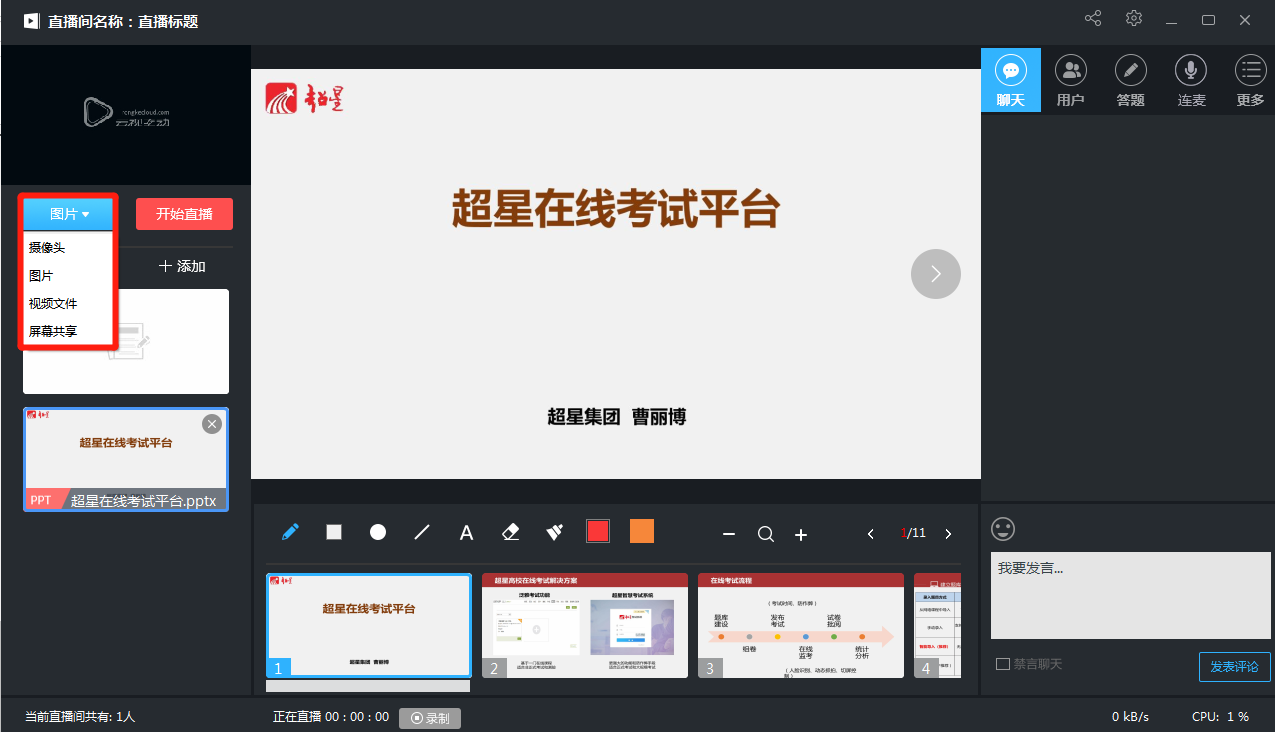
Task: Click the 开始直播 start broadcast button
Action: pyautogui.click(x=184, y=214)
